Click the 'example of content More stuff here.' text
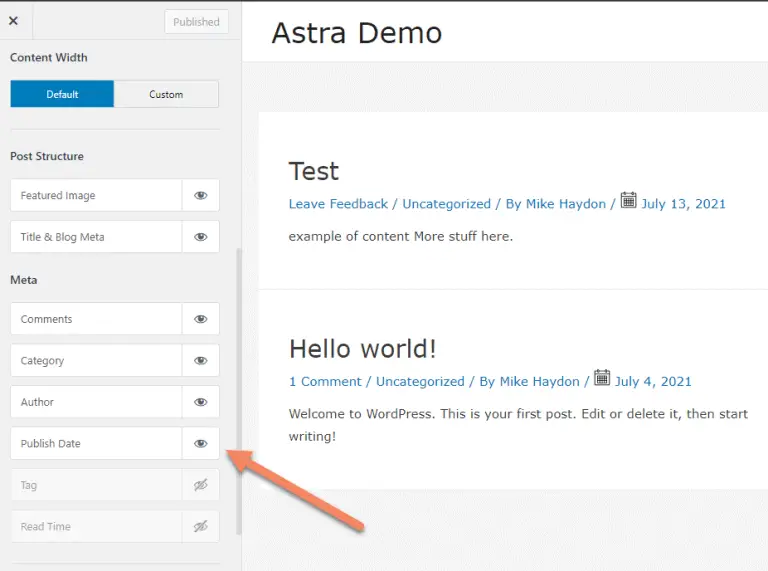 [401, 237]
